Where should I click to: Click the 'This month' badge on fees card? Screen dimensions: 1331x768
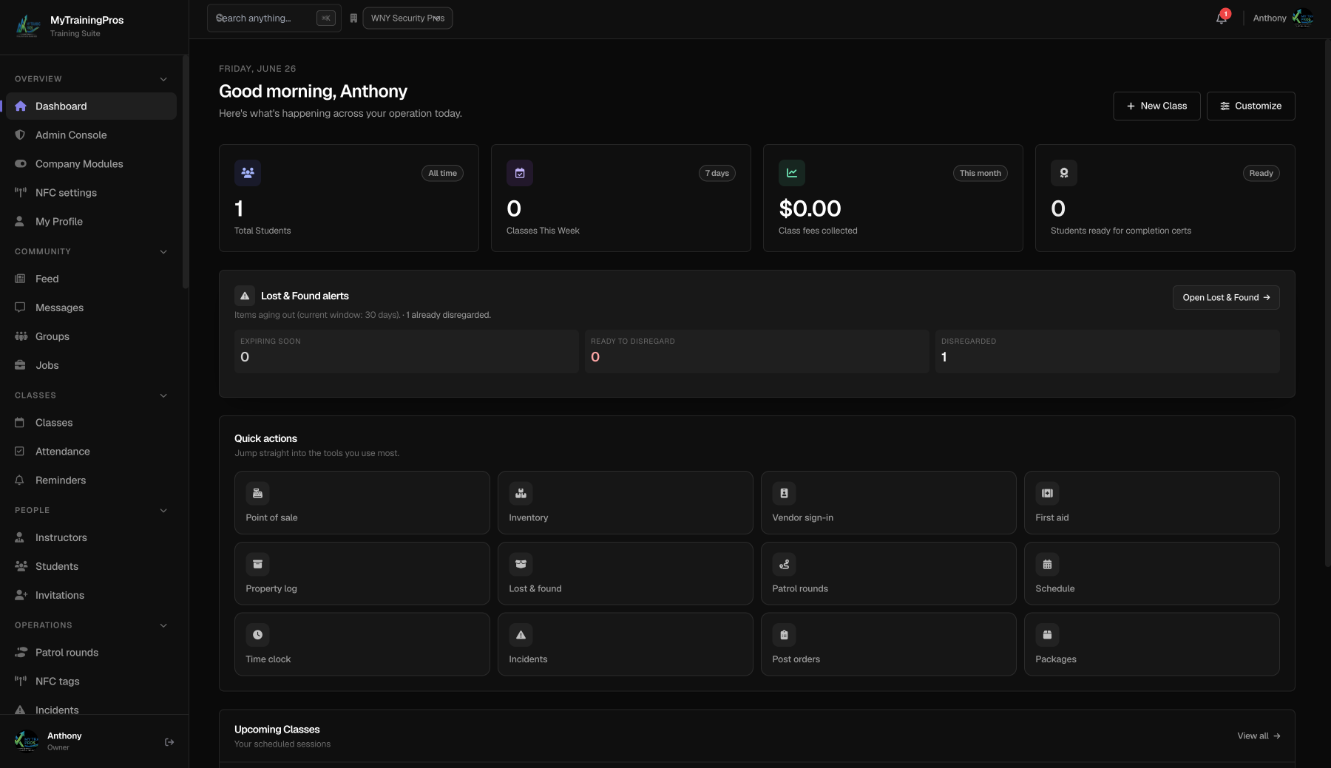pos(980,173)
